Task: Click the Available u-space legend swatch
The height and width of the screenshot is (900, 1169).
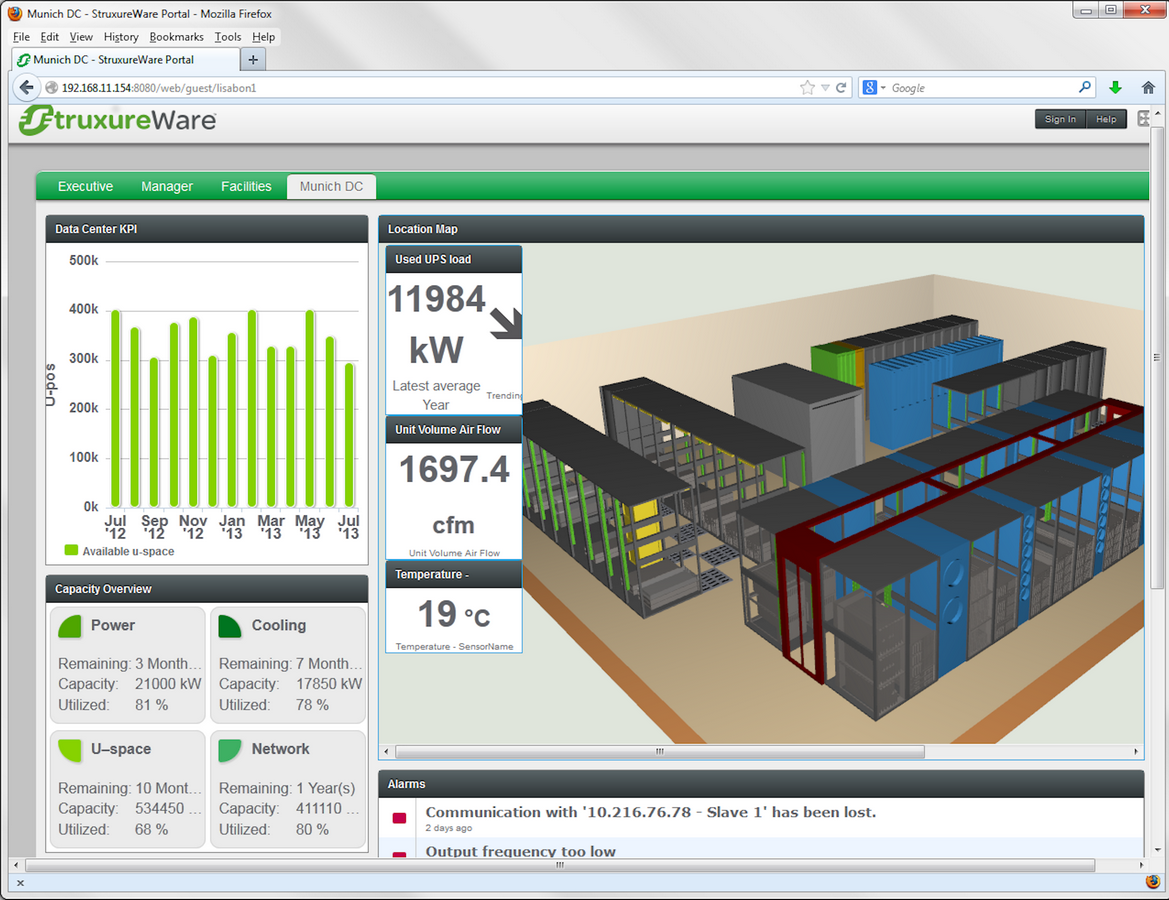Action: [x=71, y=550]
